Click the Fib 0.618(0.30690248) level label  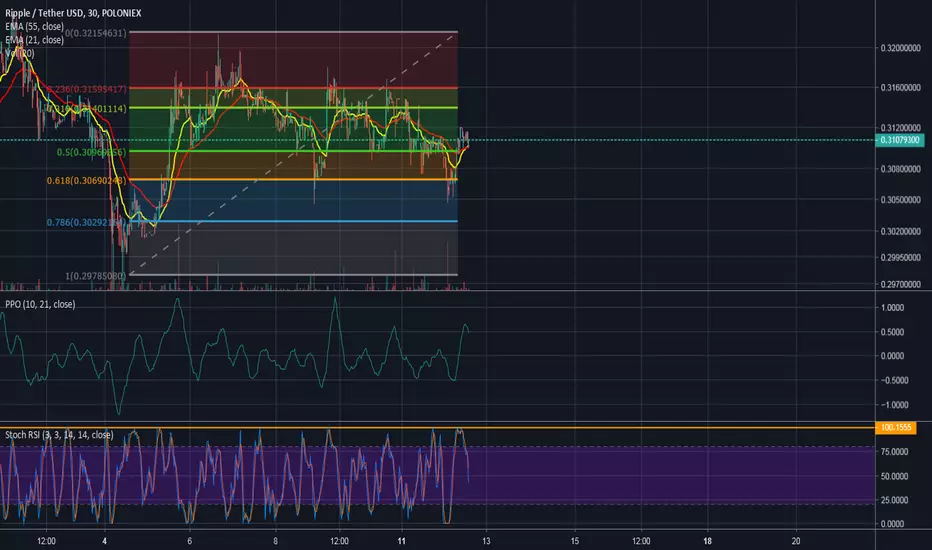87,180
